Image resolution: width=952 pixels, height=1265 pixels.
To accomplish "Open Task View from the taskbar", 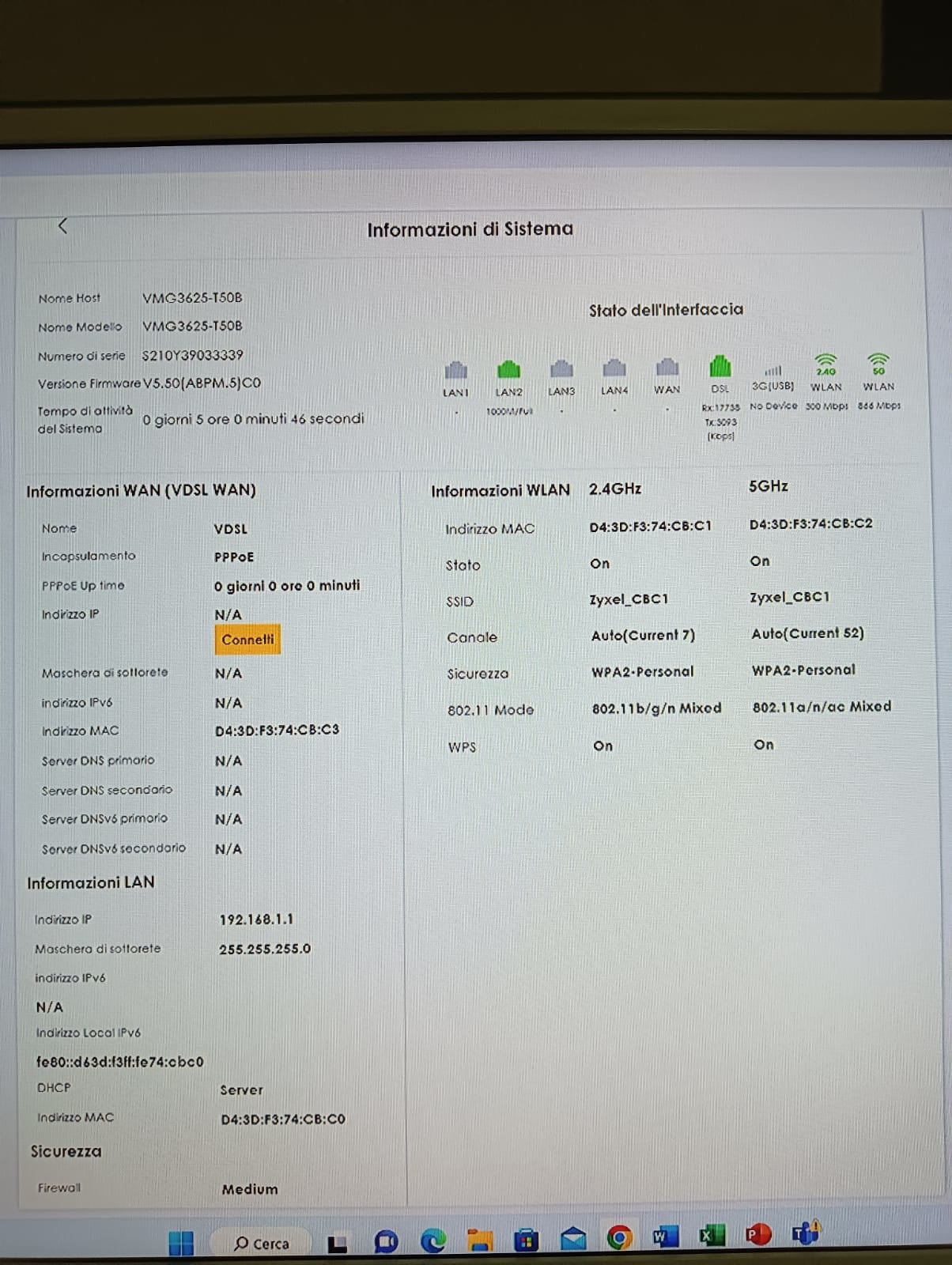I will [338, 1244].
